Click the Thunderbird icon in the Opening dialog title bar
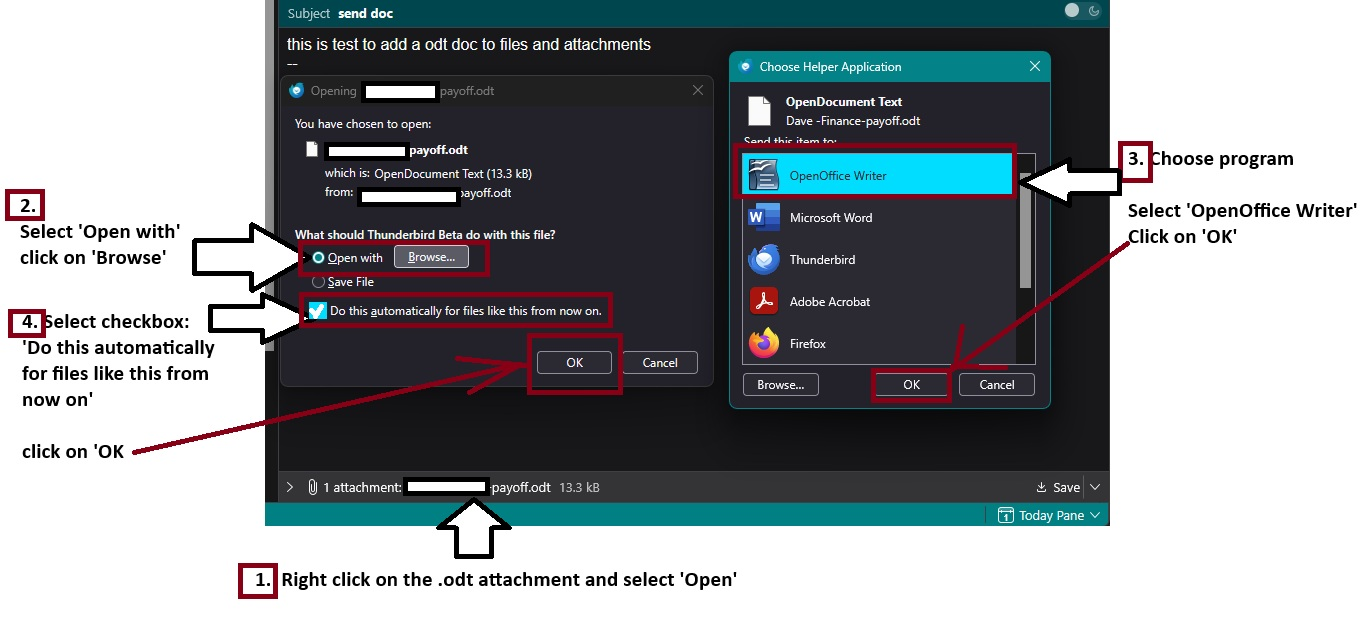This screenshot has width=1371, height=621. point(296,90)
